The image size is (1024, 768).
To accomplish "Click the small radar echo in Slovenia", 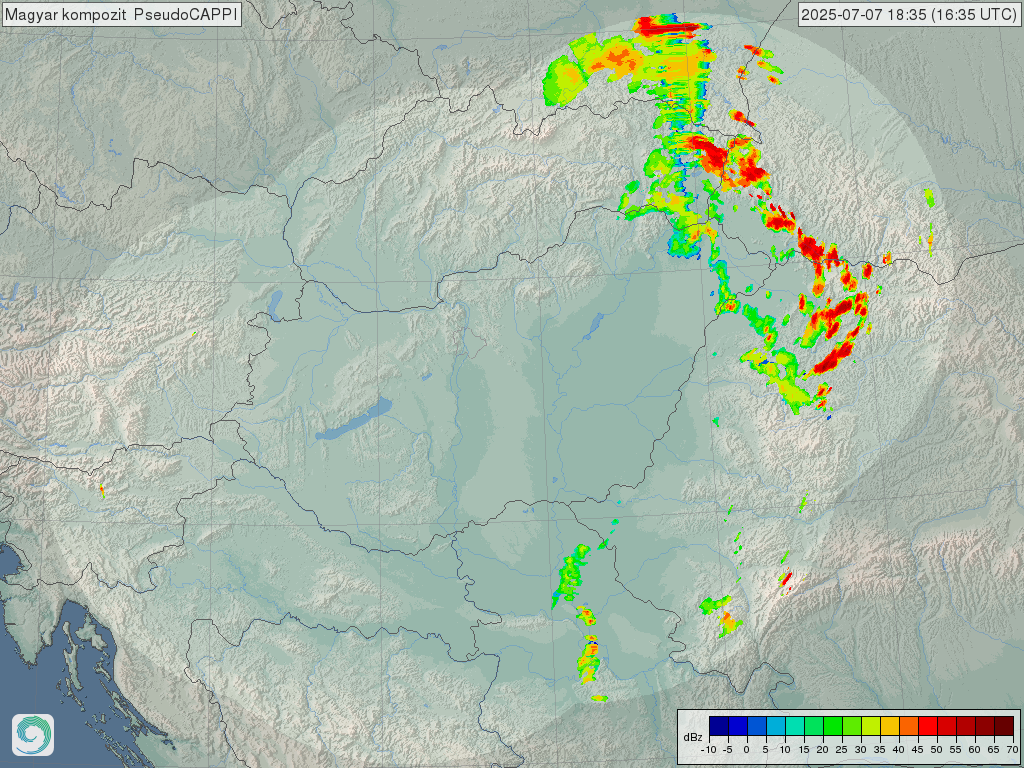I will coord(102,491).
